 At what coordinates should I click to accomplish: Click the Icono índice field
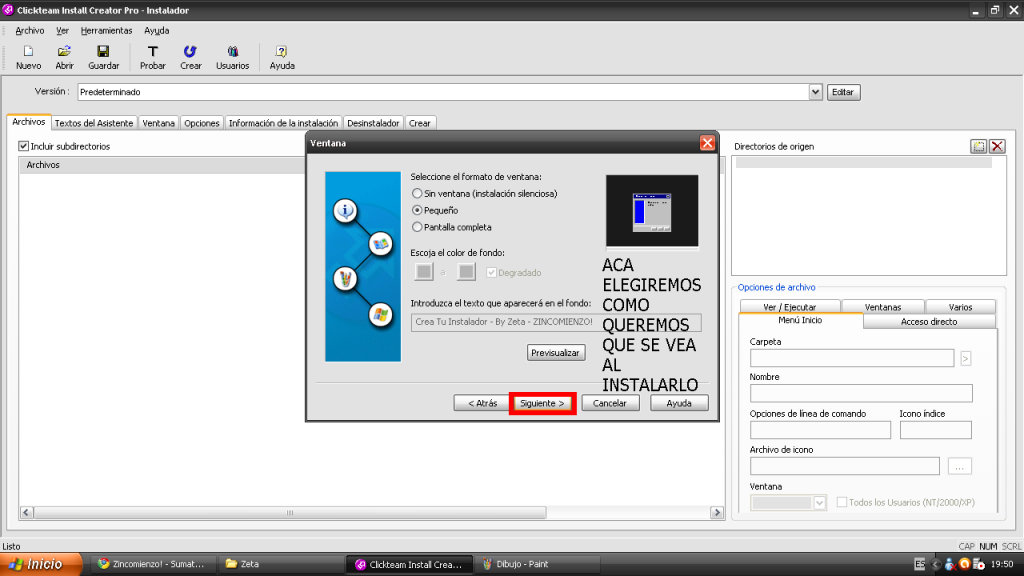click(935, 430)
